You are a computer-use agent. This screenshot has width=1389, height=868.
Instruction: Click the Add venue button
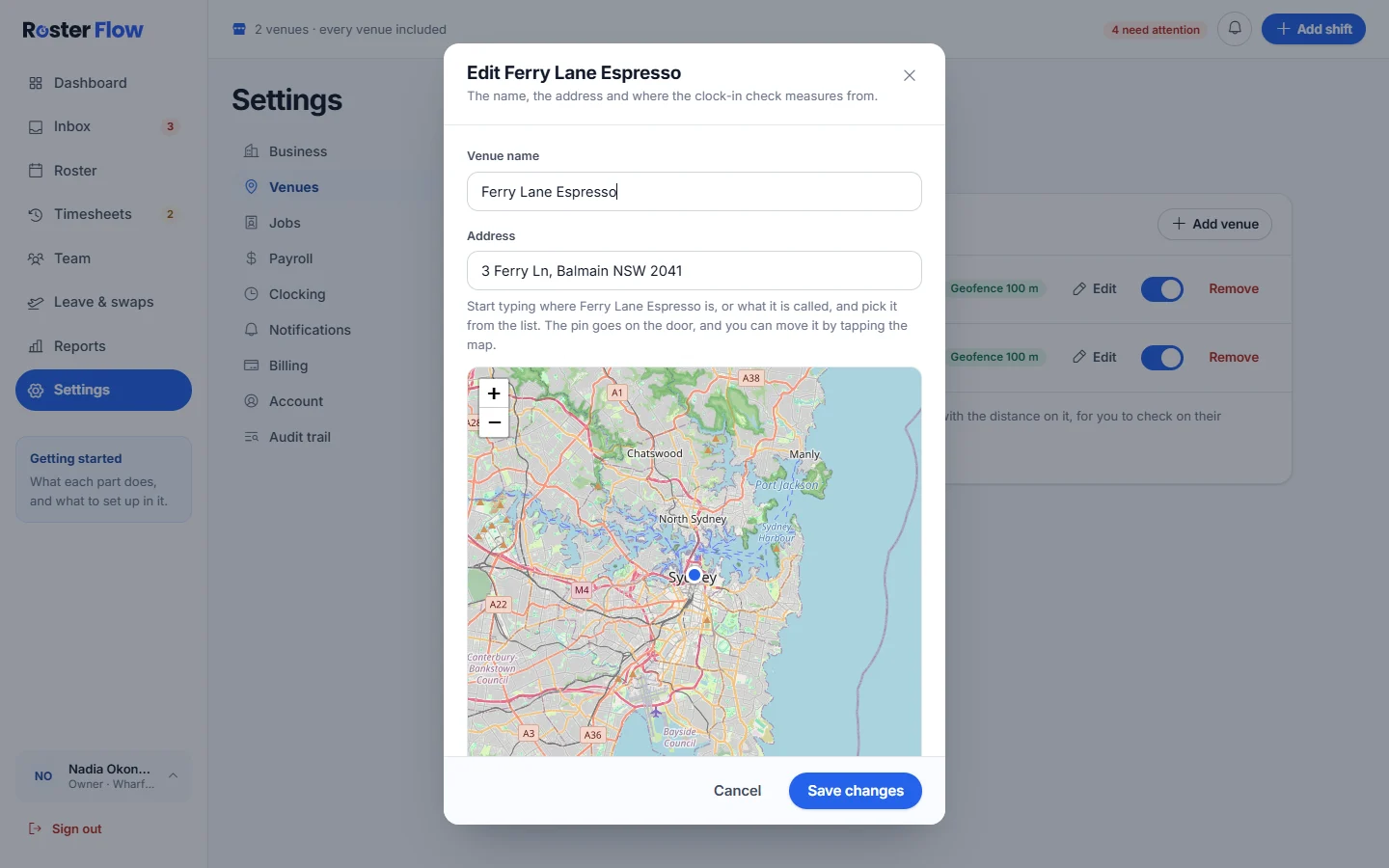[1214, 224]
